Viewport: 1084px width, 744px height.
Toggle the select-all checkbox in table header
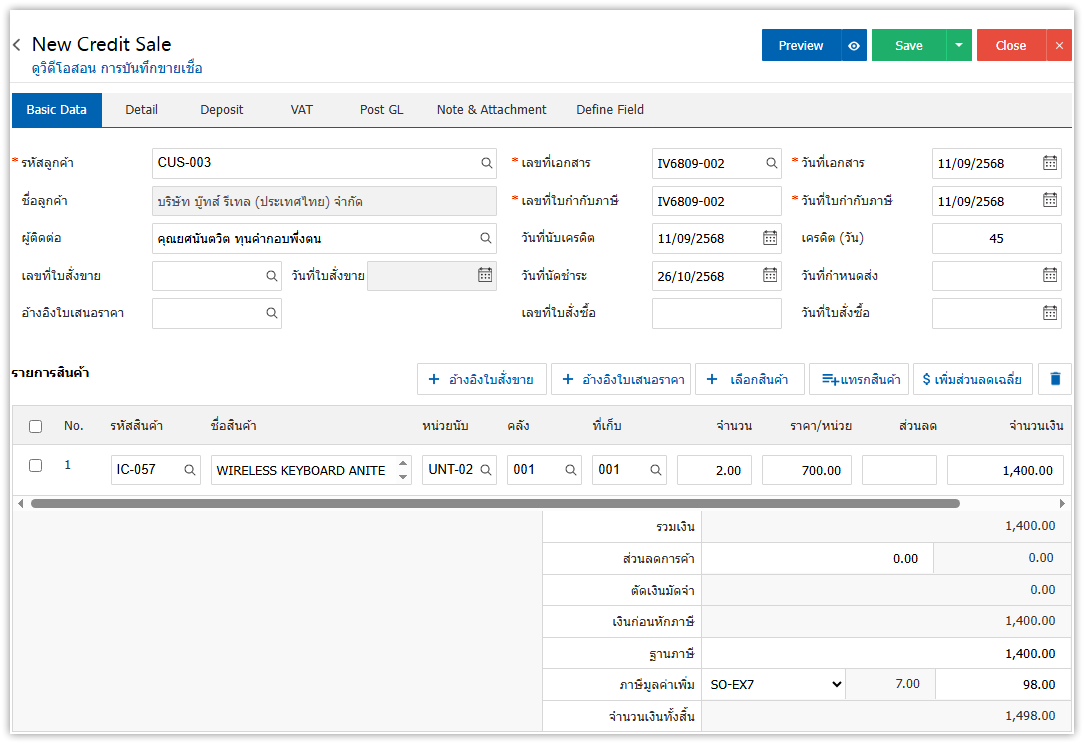point(36,426)
